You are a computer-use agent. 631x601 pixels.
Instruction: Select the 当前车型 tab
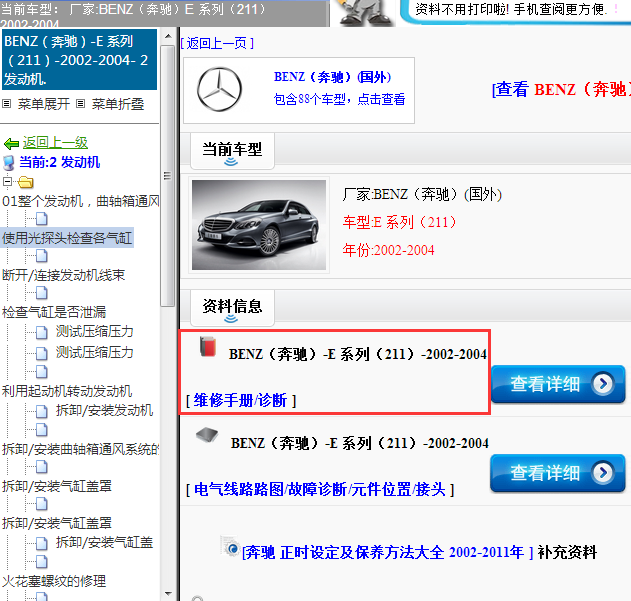(x=232, y=151)
